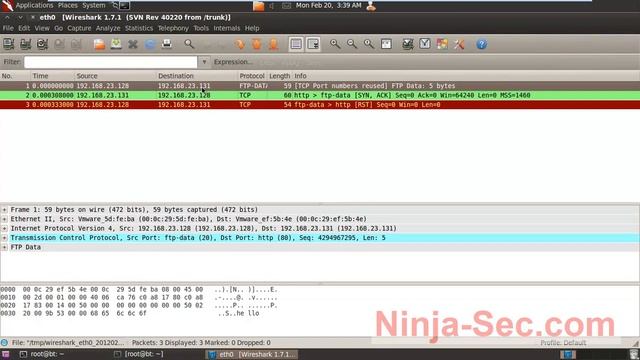Open the Internals menu
Screen dimensions: 640x360
click(x=227, y=28)
